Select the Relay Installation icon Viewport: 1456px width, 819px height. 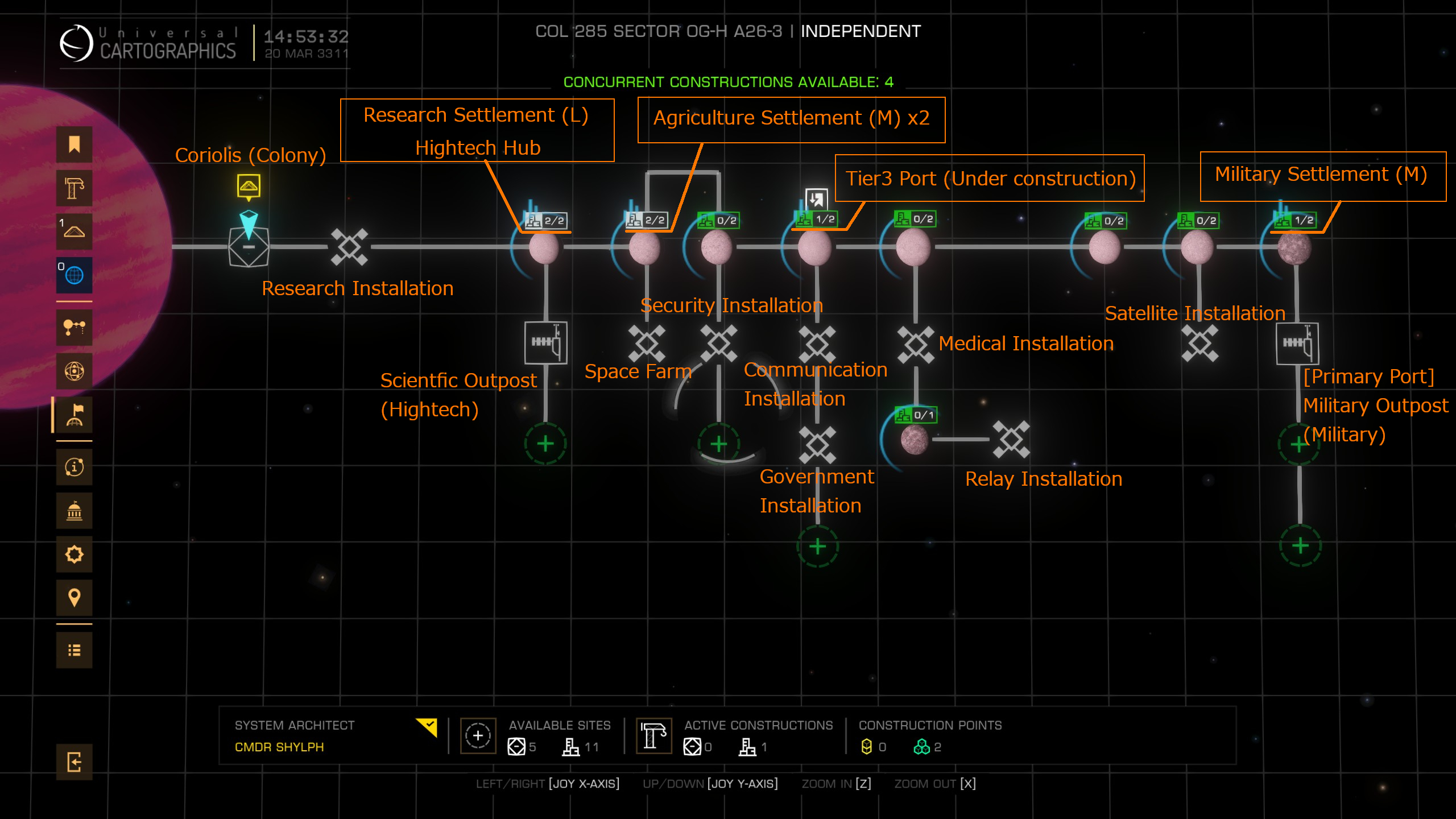(x=1011, y=439)
